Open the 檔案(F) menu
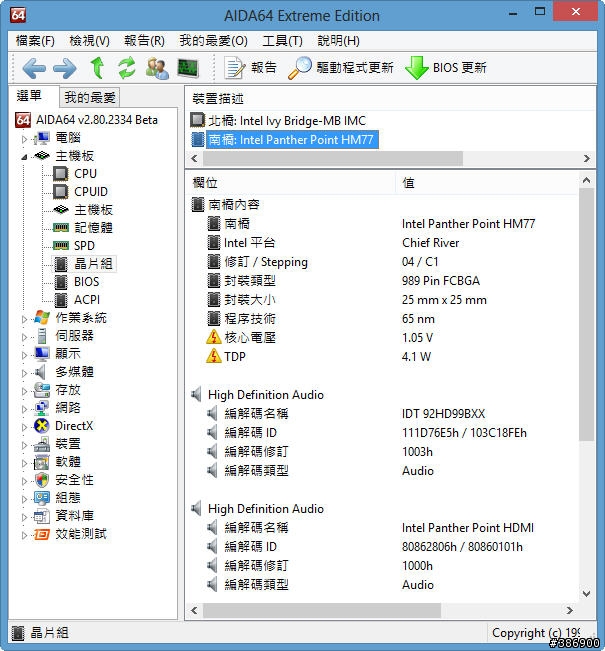This screenshot has height=651, width=605. 35,41
